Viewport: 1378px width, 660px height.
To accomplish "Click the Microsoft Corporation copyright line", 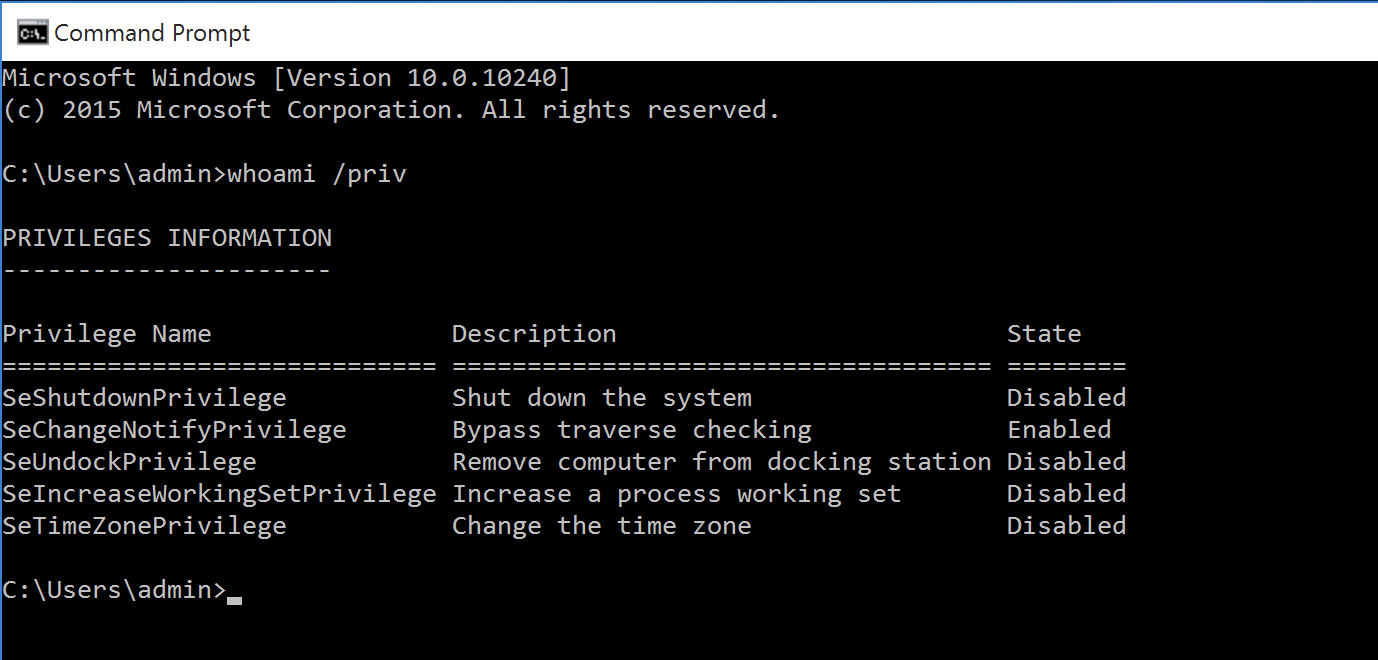I will (390, 110).
